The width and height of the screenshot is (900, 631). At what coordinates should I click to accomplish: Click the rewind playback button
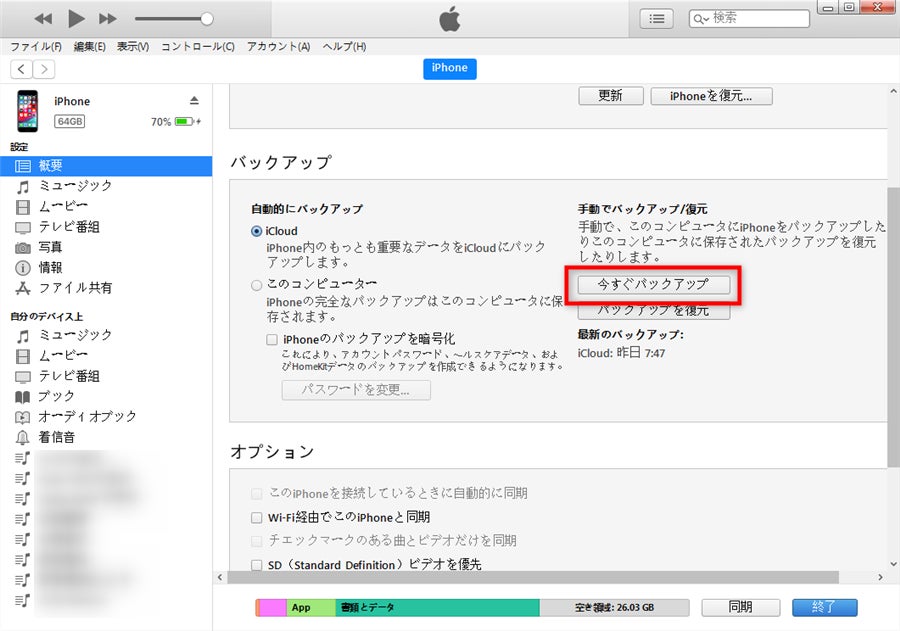point(43,19)
